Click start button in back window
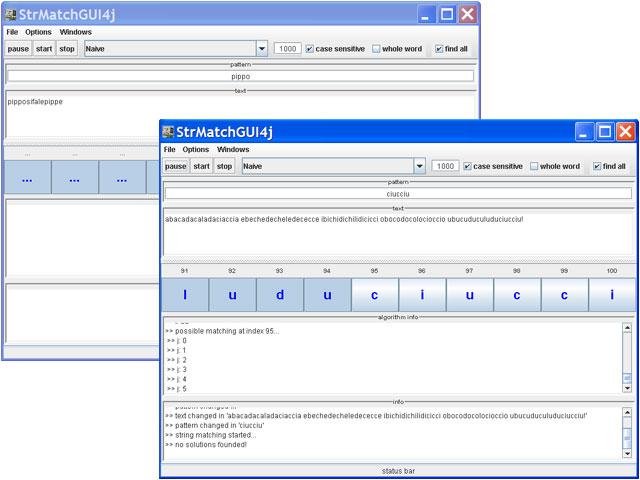Image resolution: width=640 pixels, height=480 pixels. [44, 49]
